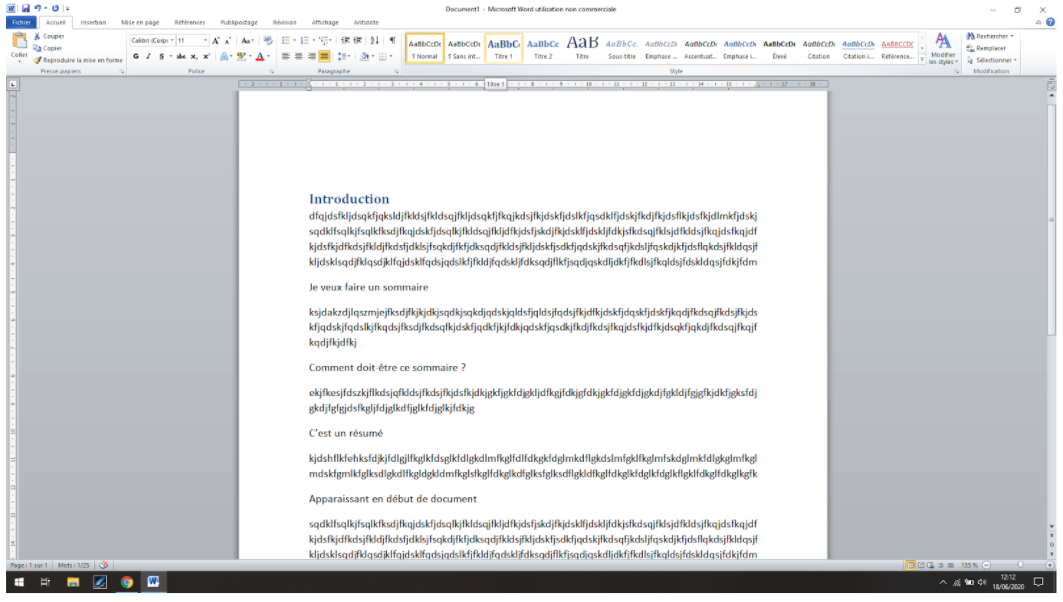The image size is (1063, 602).
Task: Open the bullet list dropdown
Action: tap(294, 41)
